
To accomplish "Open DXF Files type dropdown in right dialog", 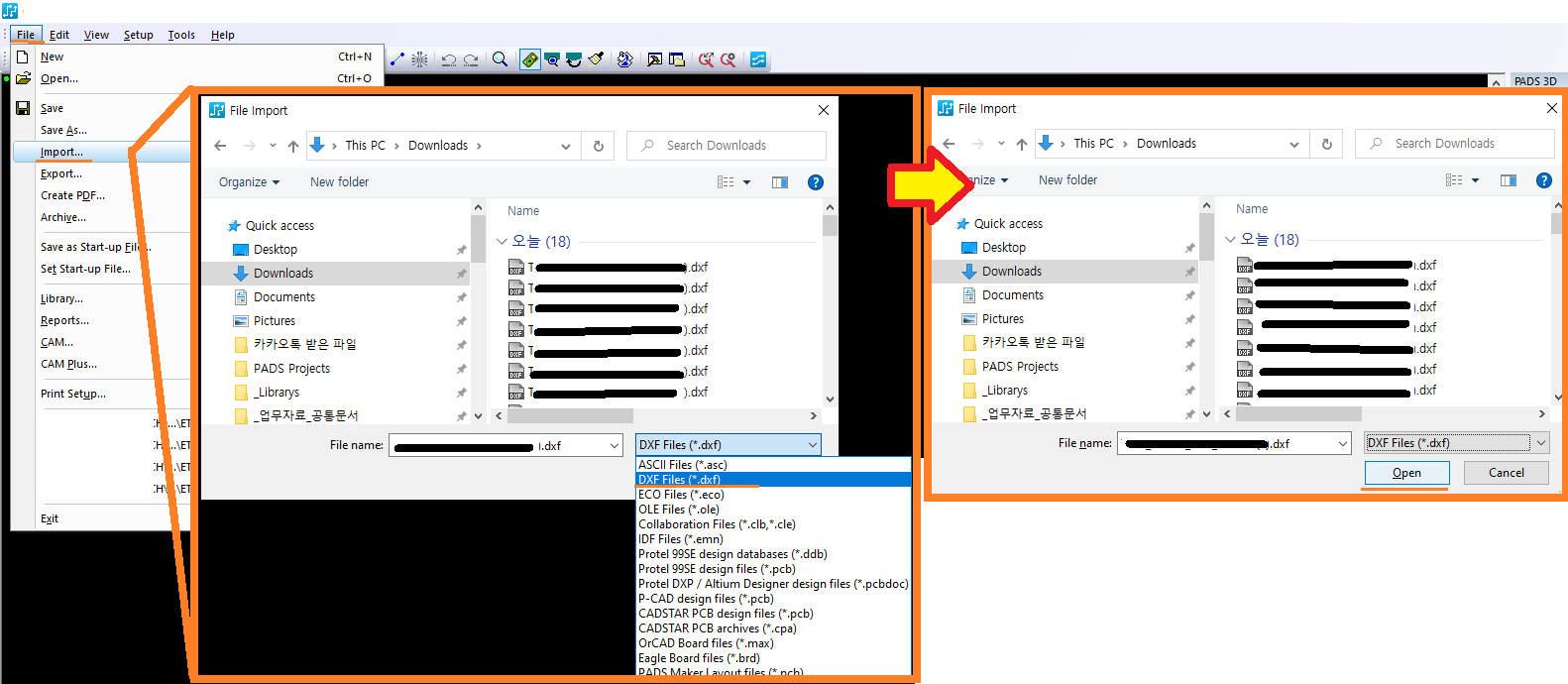I will click(x=1541, y=443).
